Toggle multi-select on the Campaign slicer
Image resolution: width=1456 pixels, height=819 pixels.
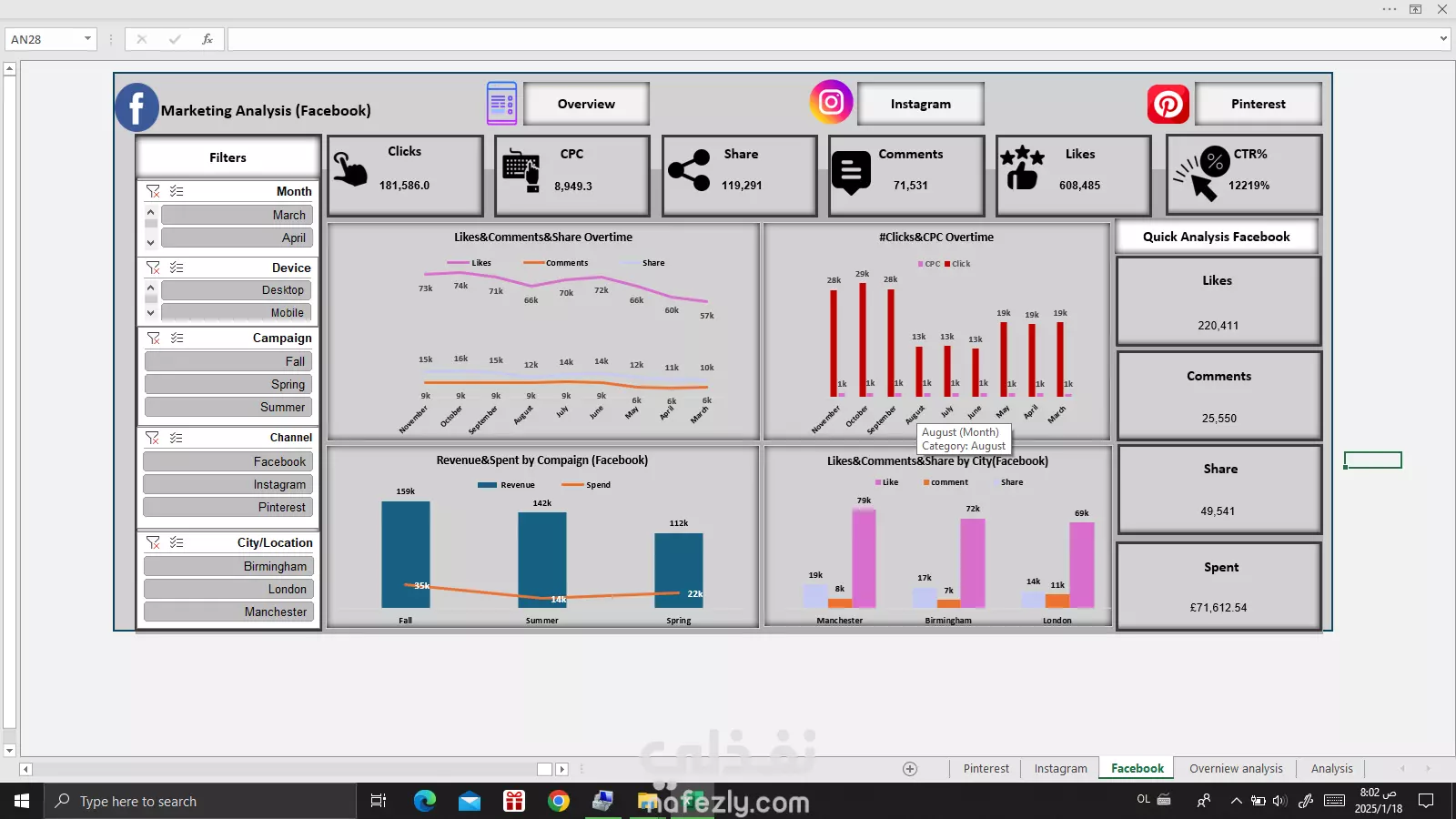pos(177,338)
